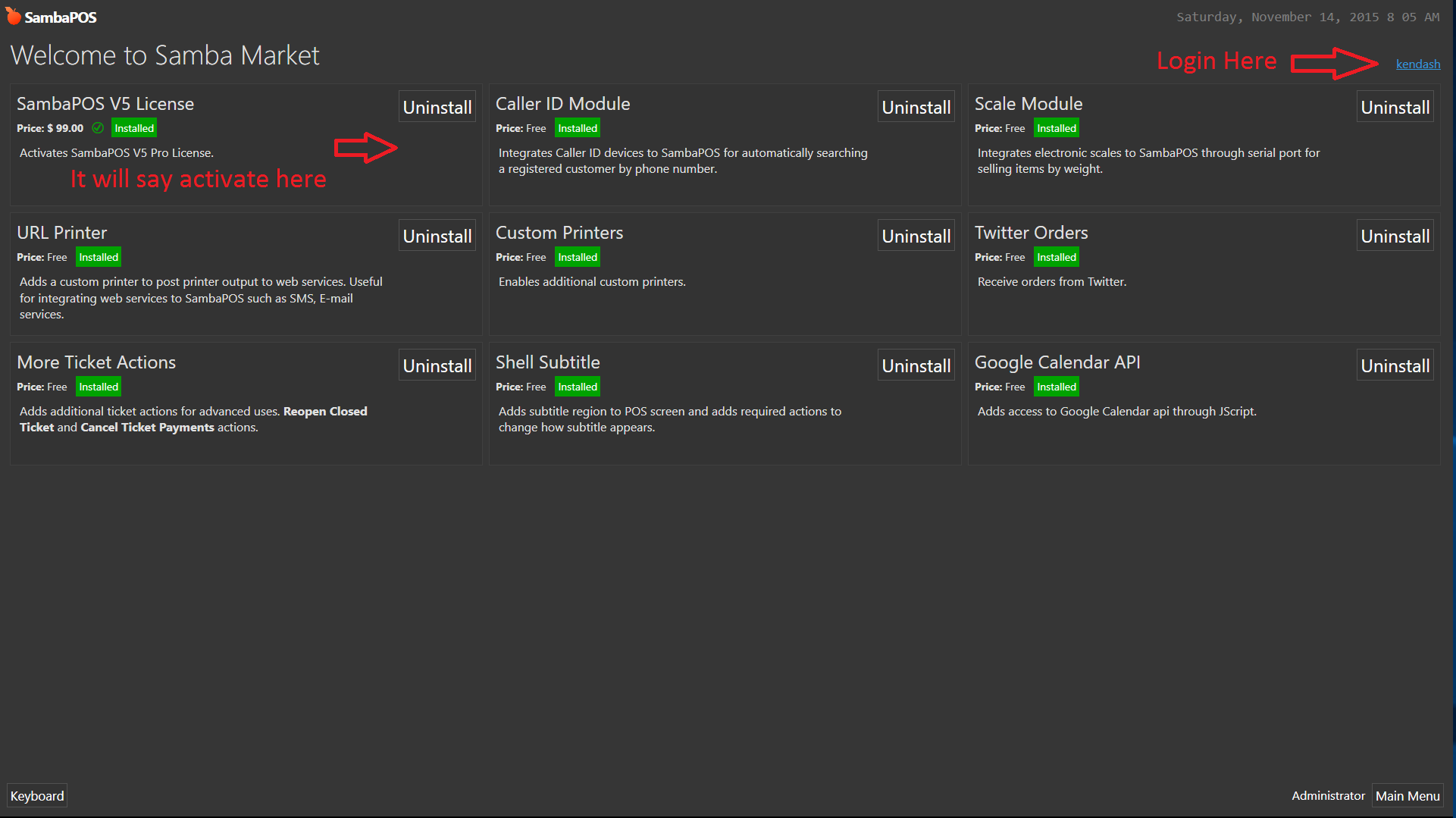Uninstall the More Ticket Actions module
The height and width of the screenshot is (818, 1456).
pyautogui.click(x=437, y=365)
